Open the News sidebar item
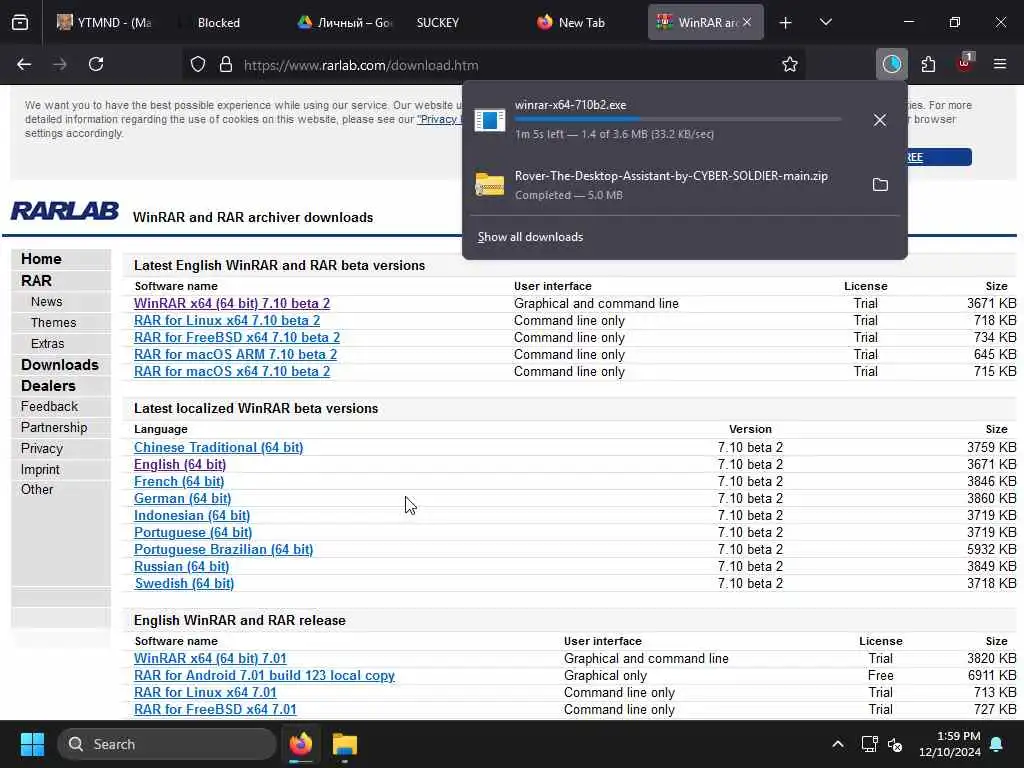This screenshot has height=768, width=1024. click(x=46, y=302)
